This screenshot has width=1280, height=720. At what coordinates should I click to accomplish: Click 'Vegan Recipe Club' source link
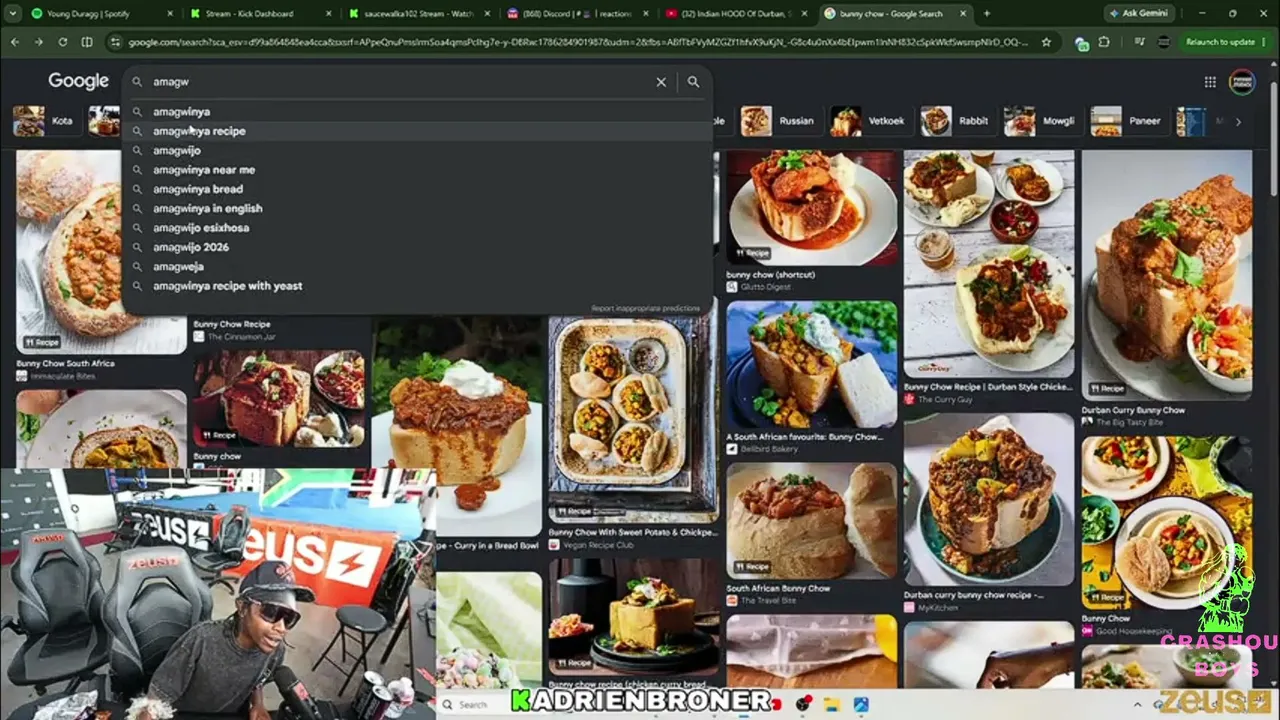point(598,545)
